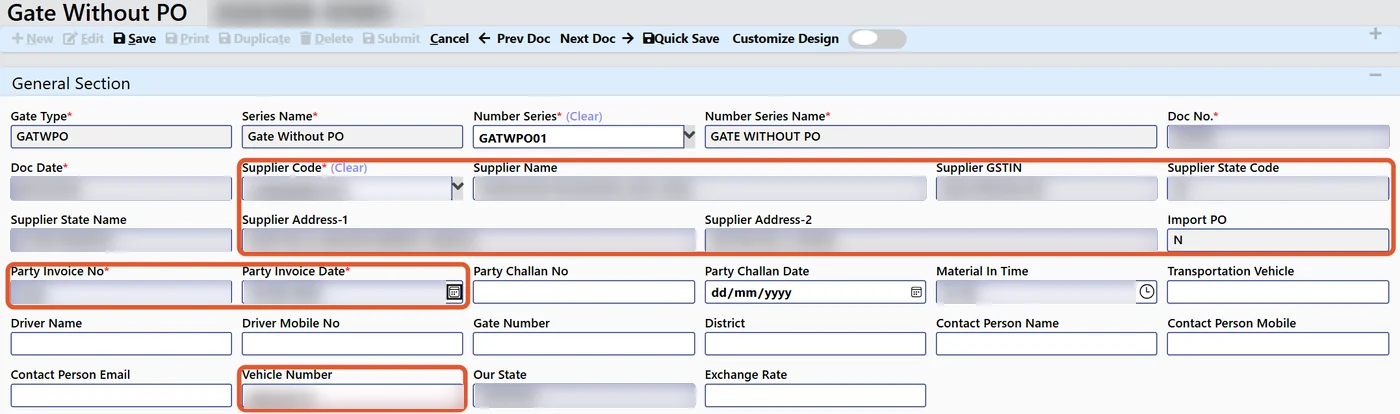Click the Delete toolbar button
1400x414 pixels.
(x=326, y=39)
